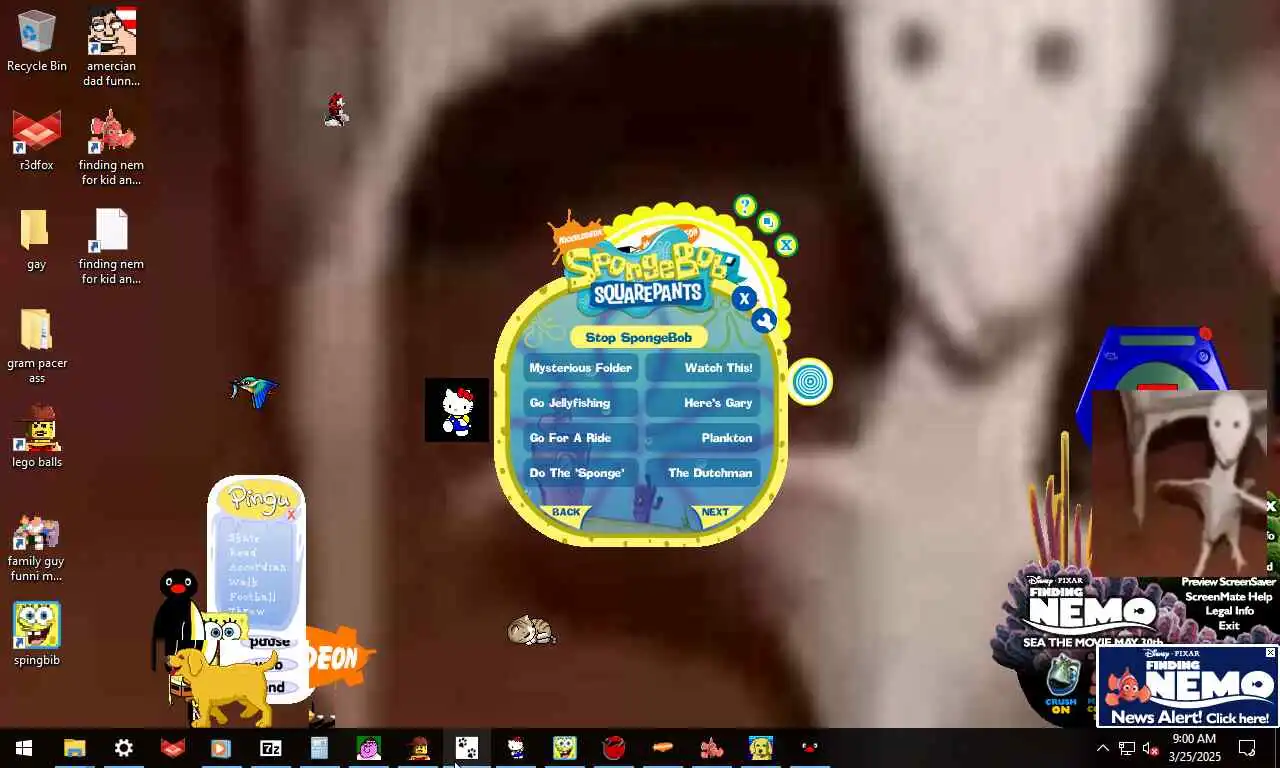This screenshot has height=768, width=1280.
Task: Click the yellow dog taskbar icon
Action: [x=761, y=748]
